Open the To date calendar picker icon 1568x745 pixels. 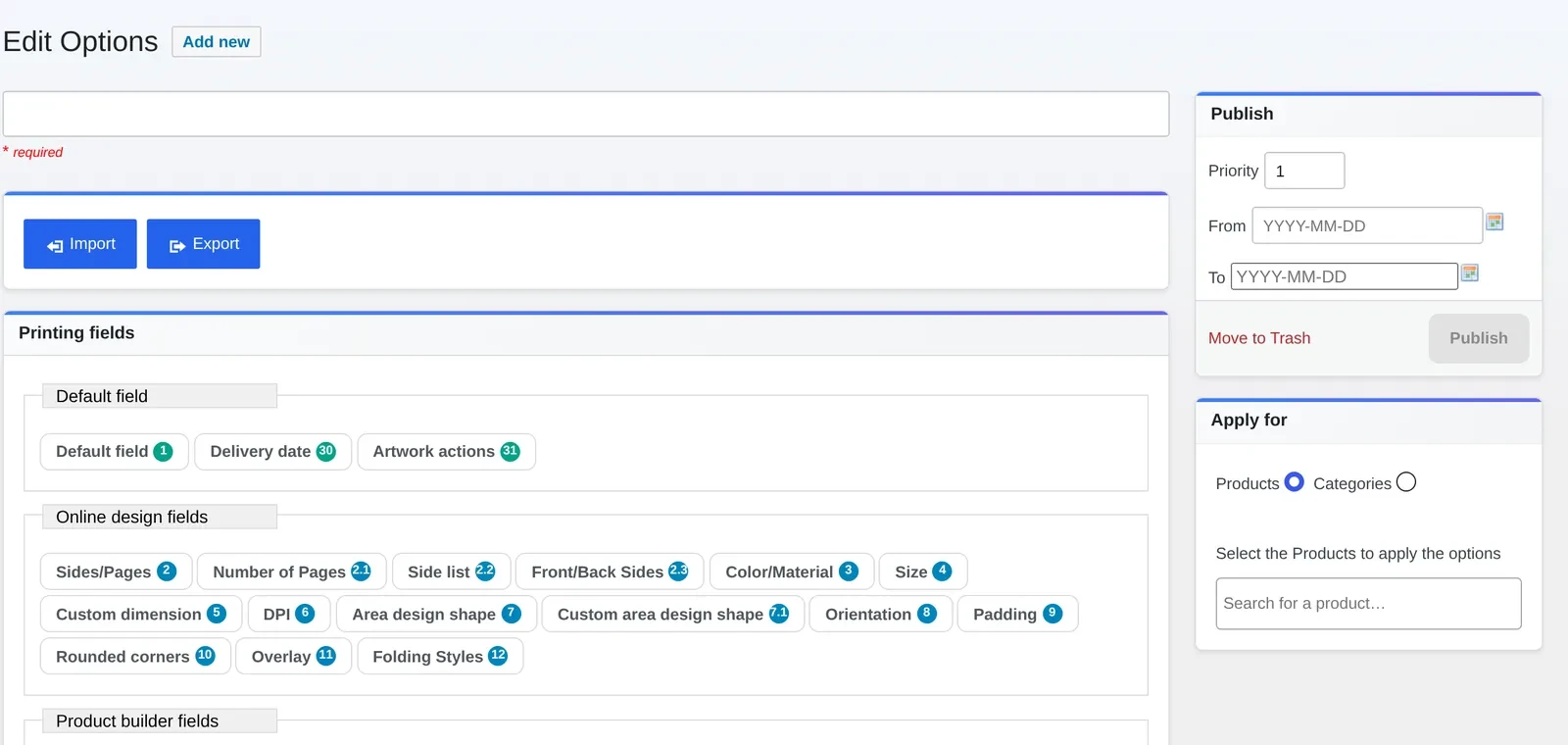pyautogui.click(x=1470, y=273)
